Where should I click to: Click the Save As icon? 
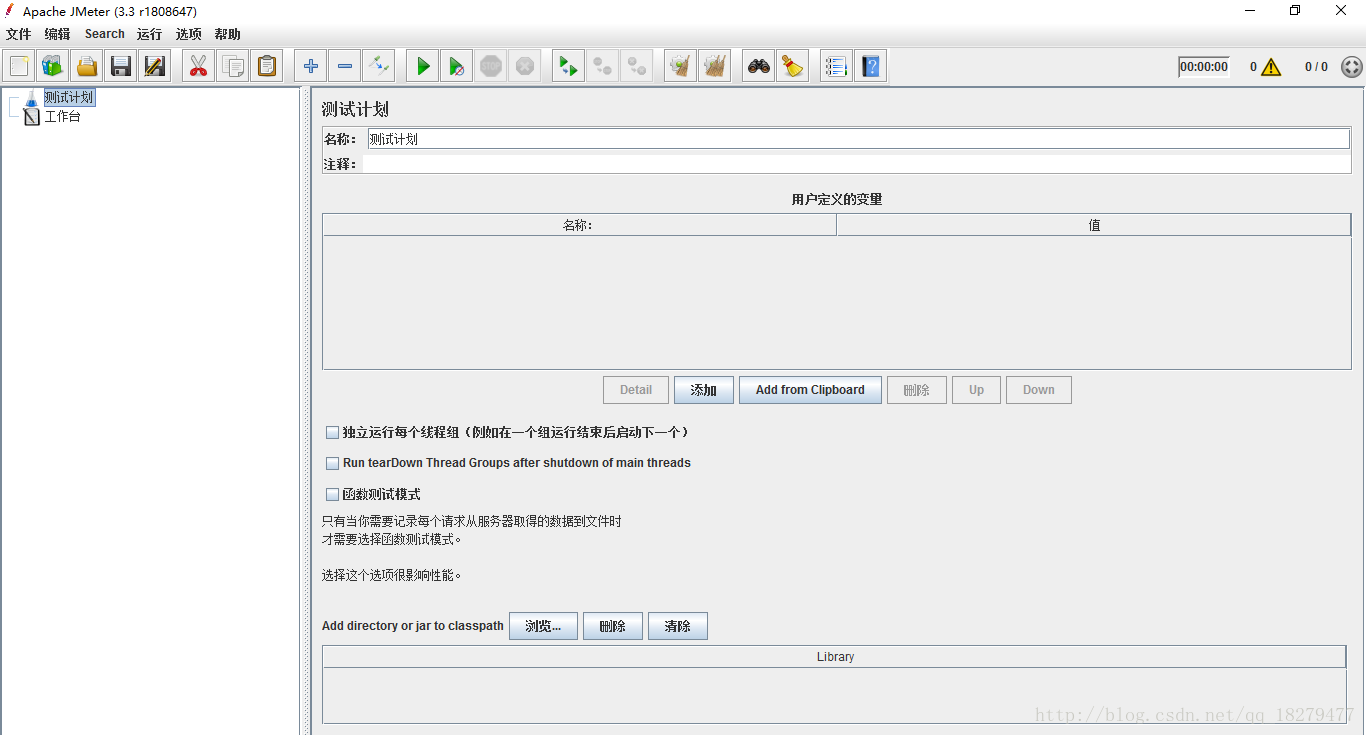[155, 66]
